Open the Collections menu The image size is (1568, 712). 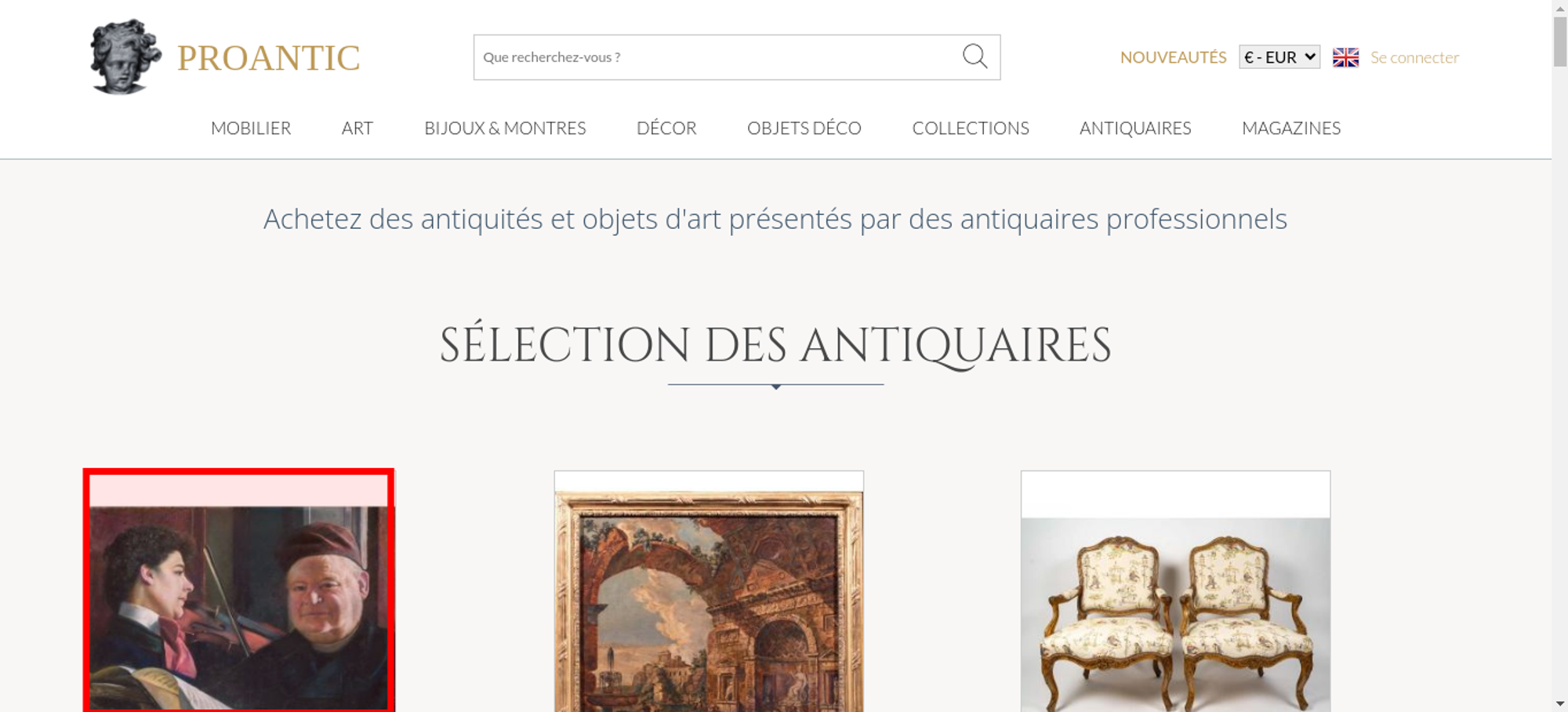point(971,128)
